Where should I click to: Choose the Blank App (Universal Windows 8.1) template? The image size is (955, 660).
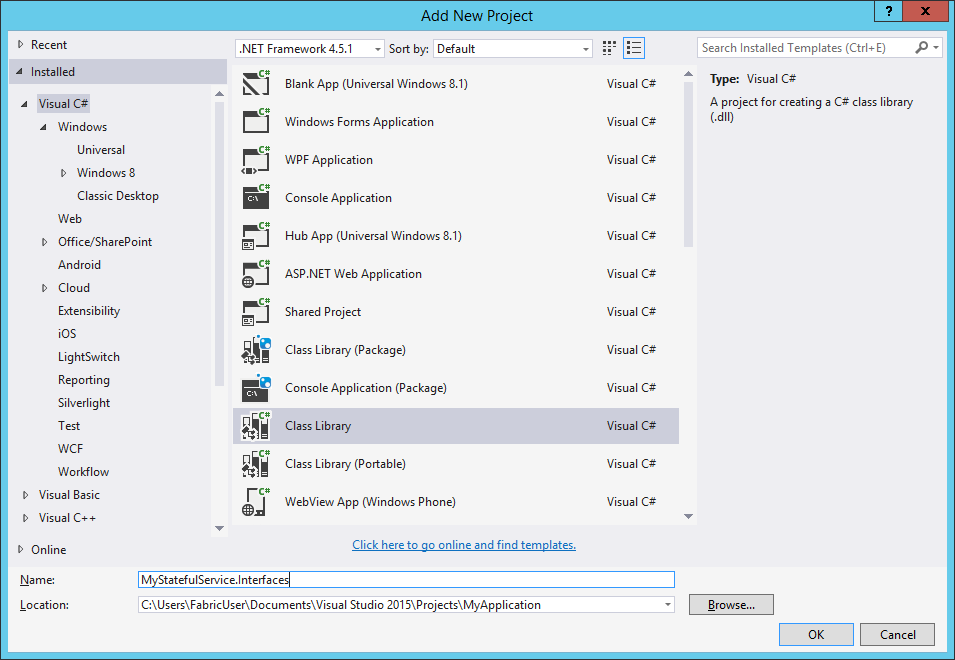(x=254, y=83)
